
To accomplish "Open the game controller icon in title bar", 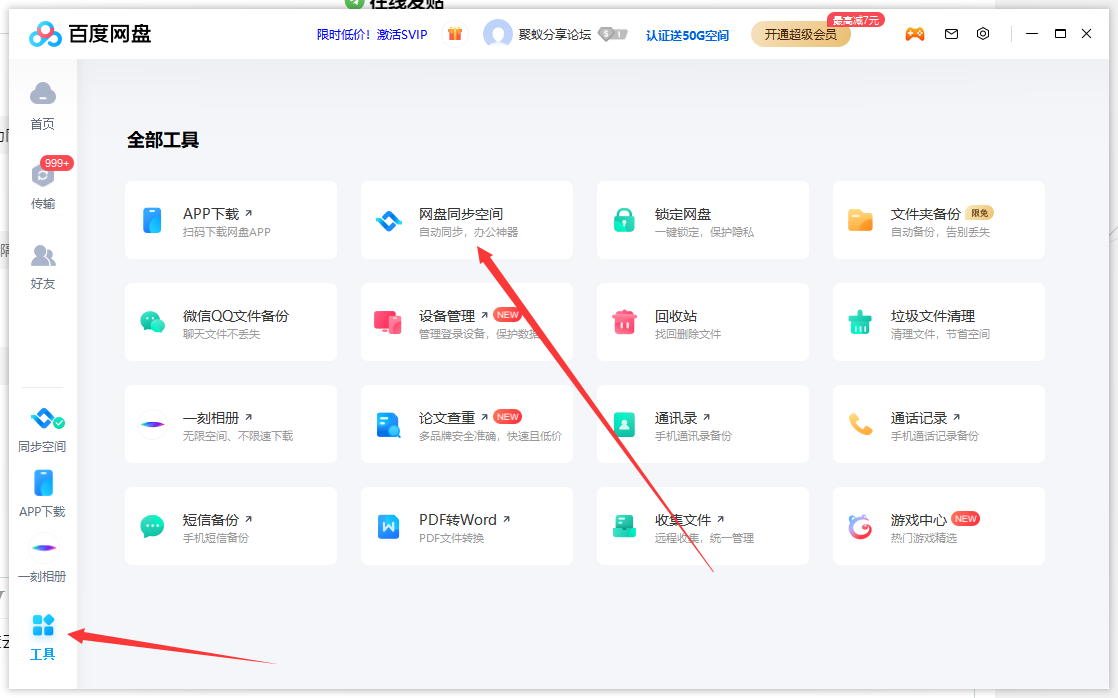I will (x=915, y=34).
